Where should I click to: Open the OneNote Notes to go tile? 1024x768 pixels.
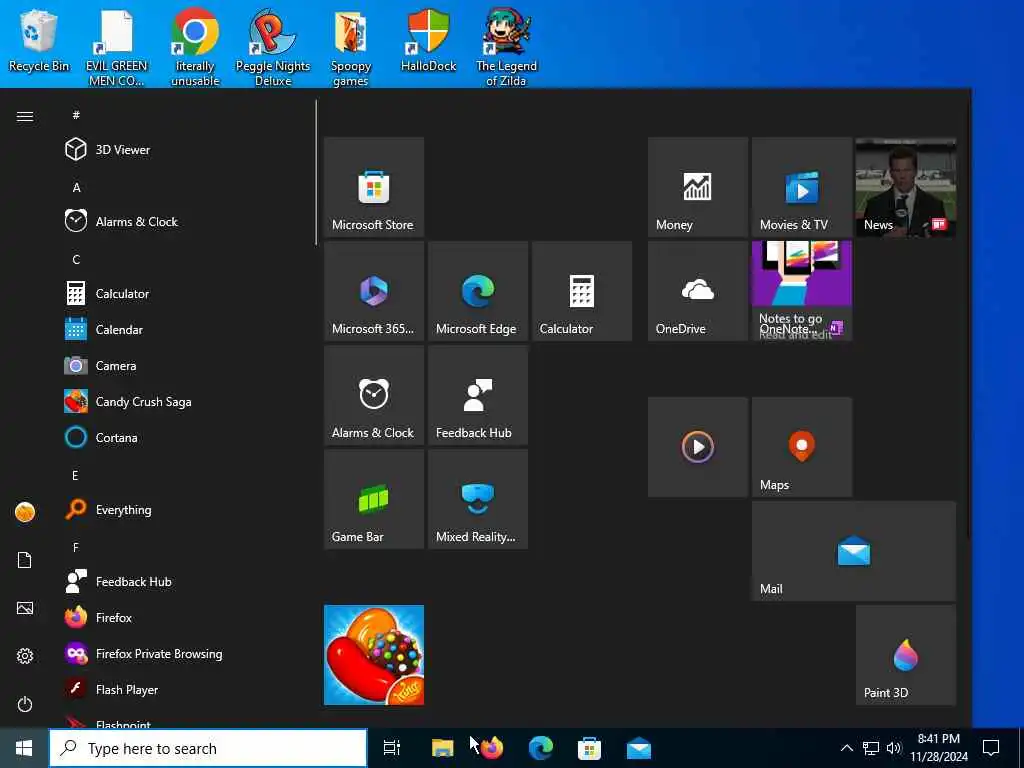click(801, 291)
